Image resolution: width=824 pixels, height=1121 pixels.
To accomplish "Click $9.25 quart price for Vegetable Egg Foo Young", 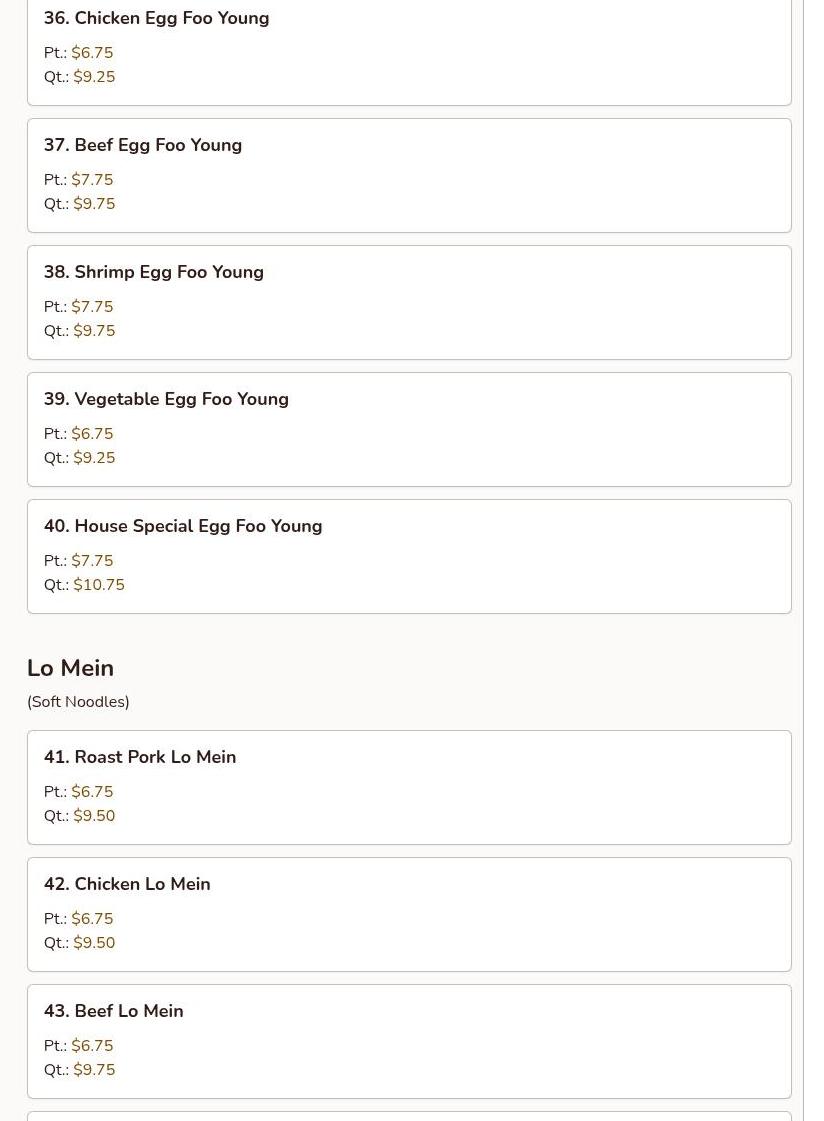I will point(94,458).
